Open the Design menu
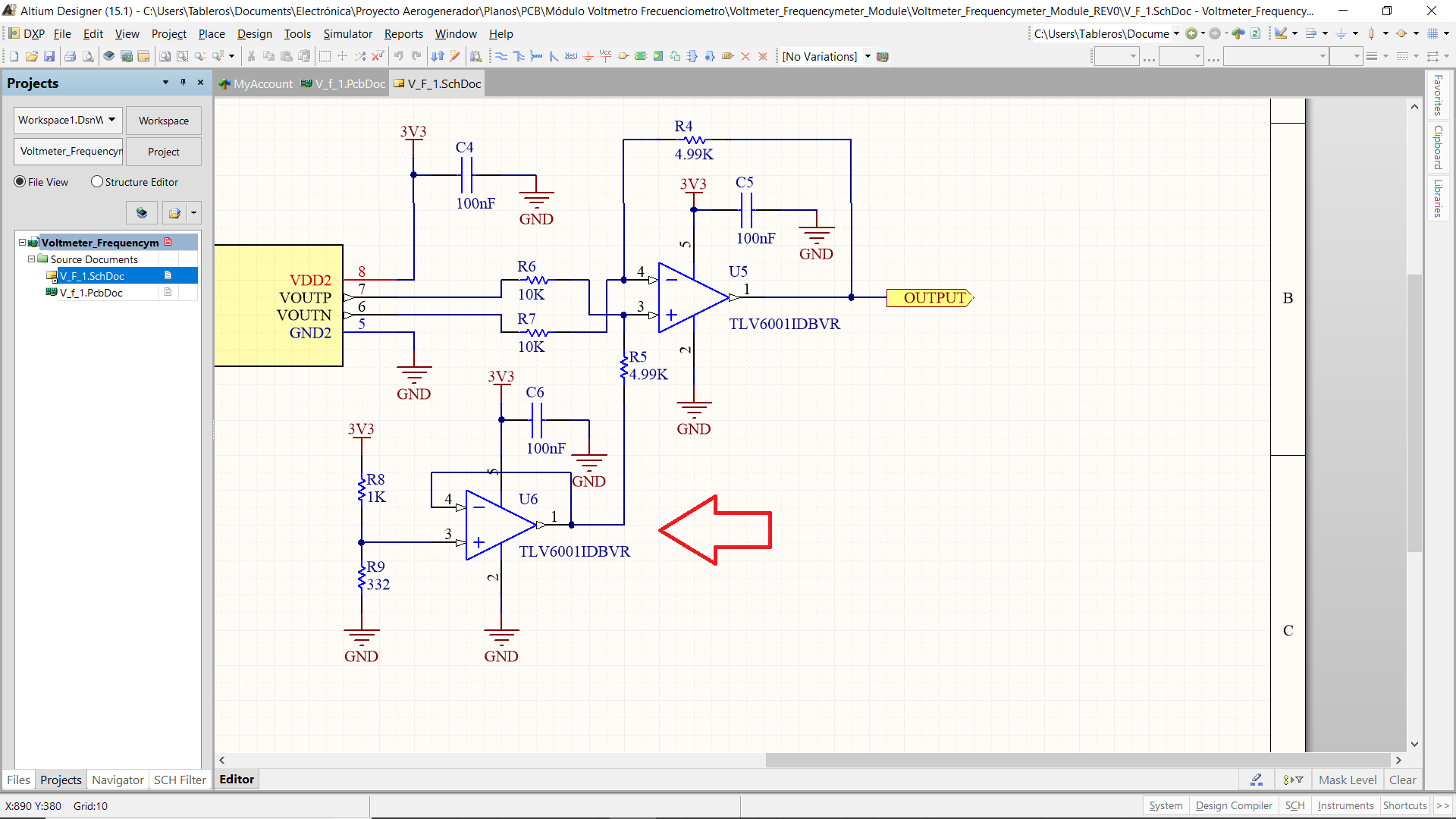The image size is (1456, 819). point(254,34)
